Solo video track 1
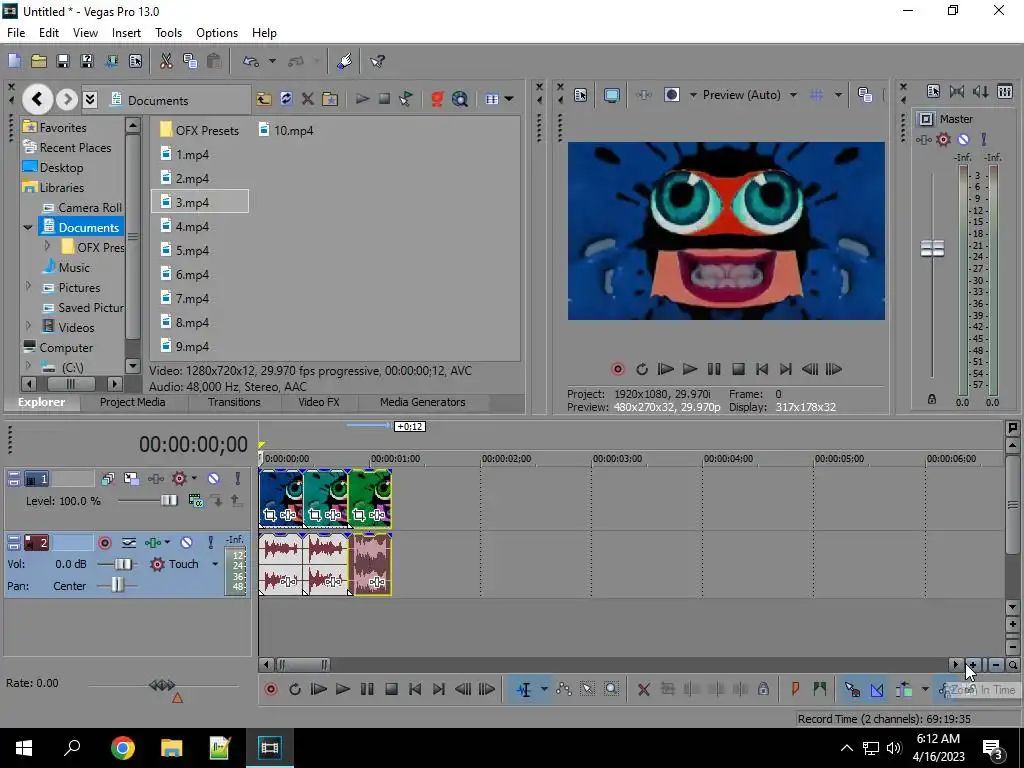Screen dimensions: 1024x768 [238, 479]
